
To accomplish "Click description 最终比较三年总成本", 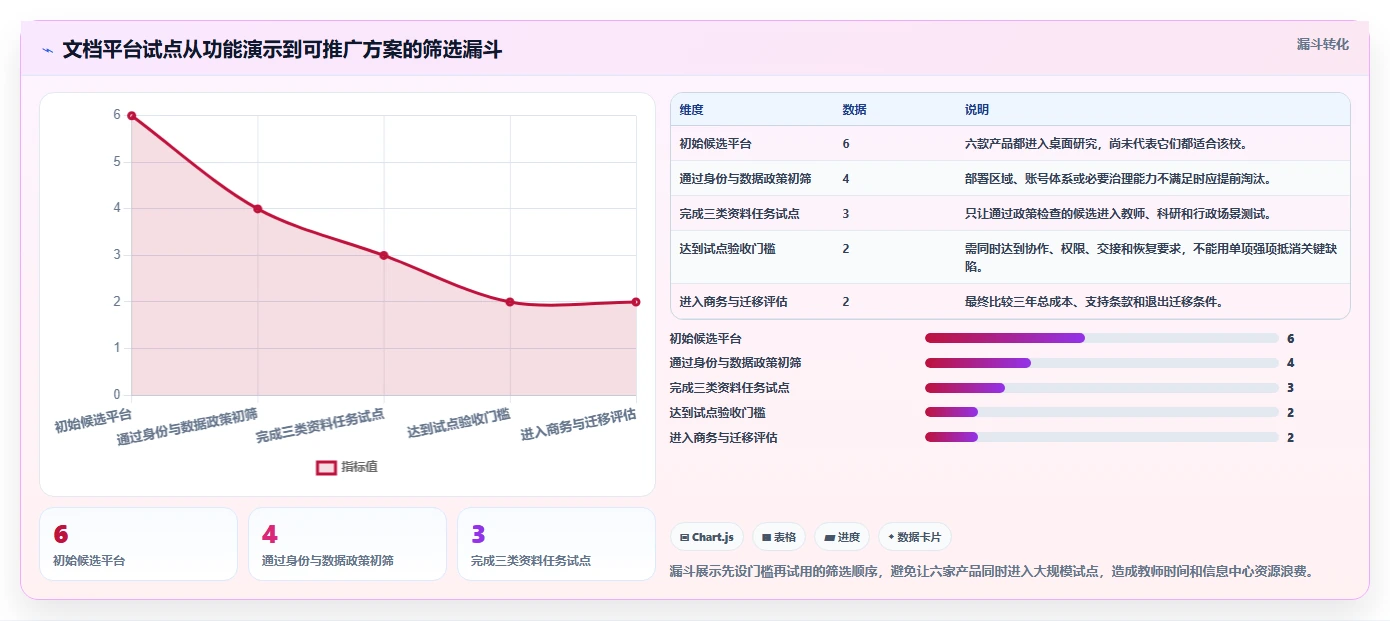I will point(1094,301).
